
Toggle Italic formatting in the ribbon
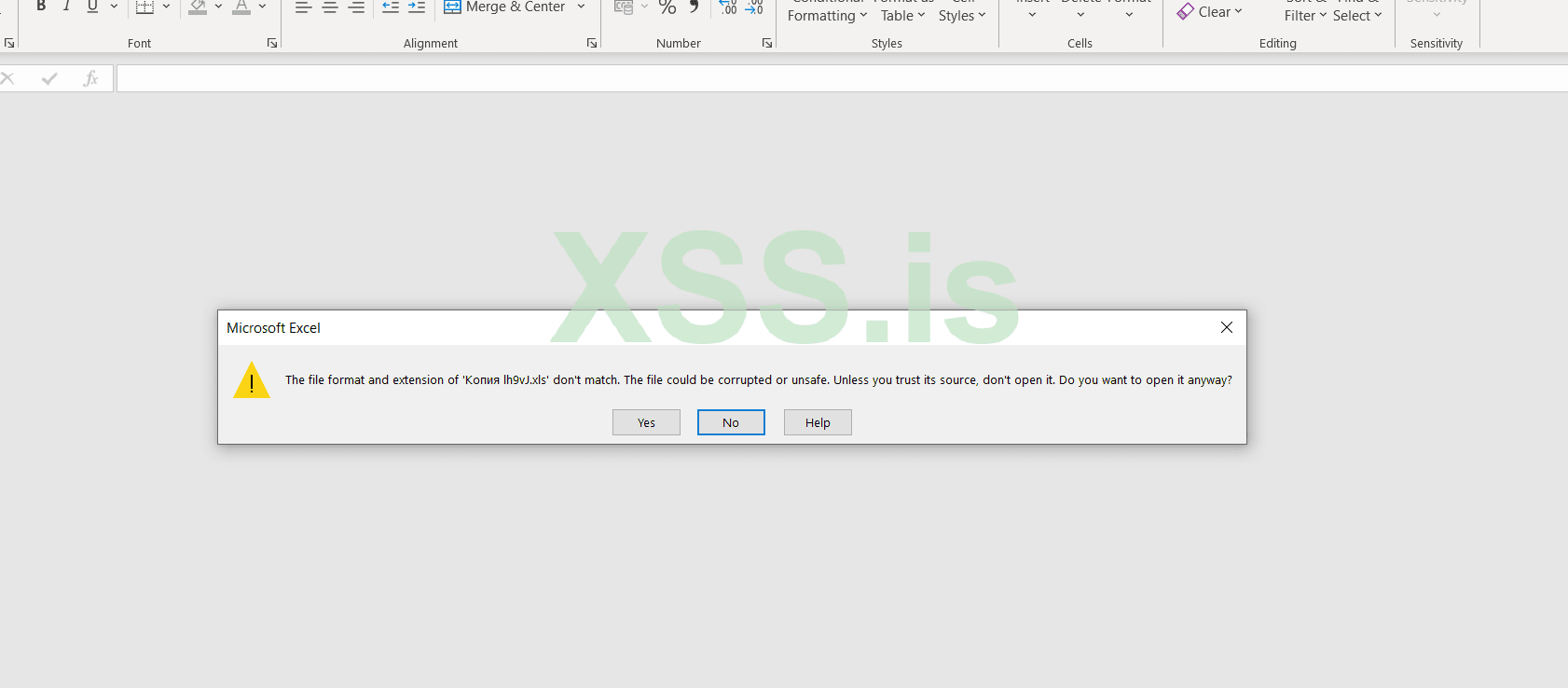66,7
